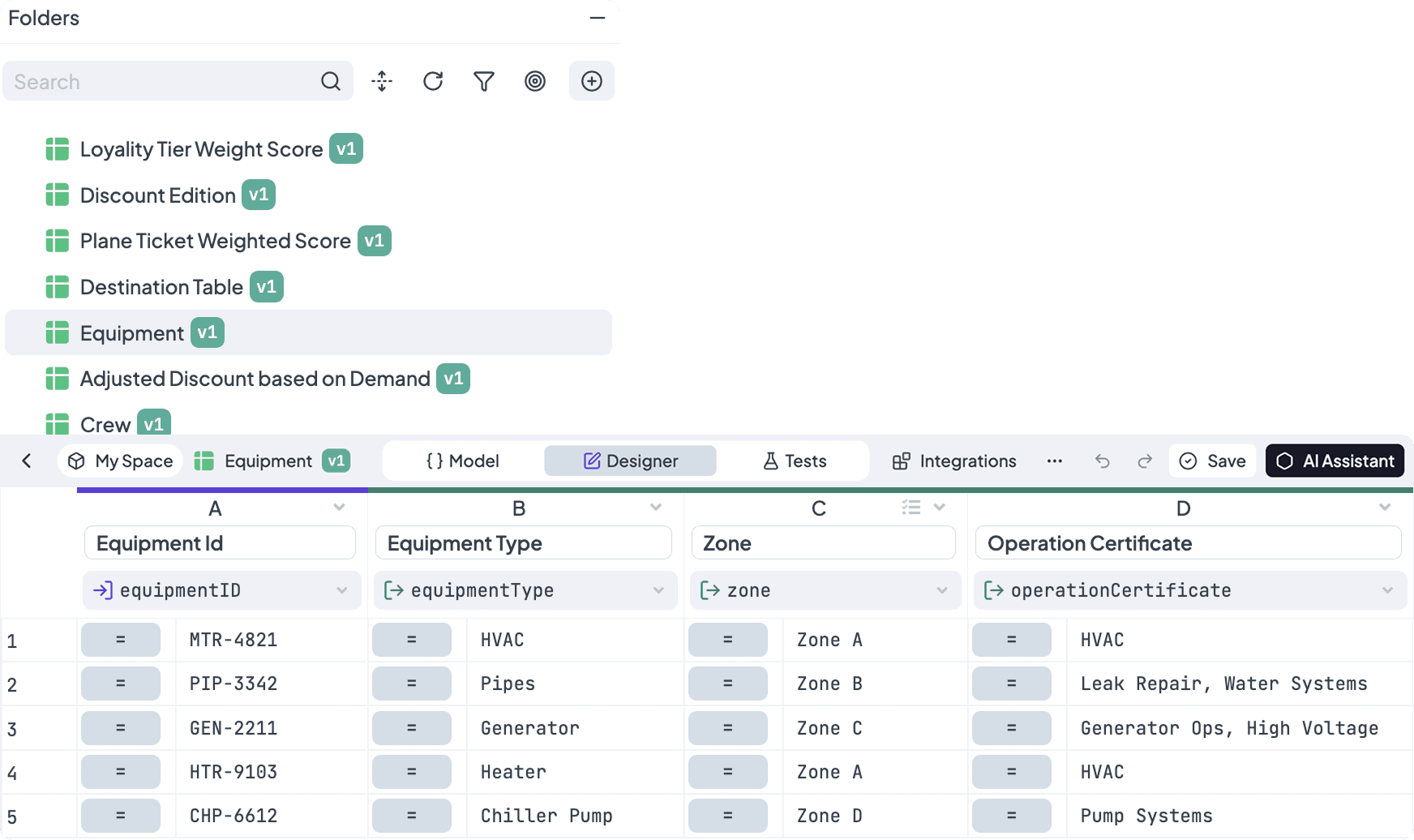Click the Save button
The image size is (1414, 840).
(1213, 461)
